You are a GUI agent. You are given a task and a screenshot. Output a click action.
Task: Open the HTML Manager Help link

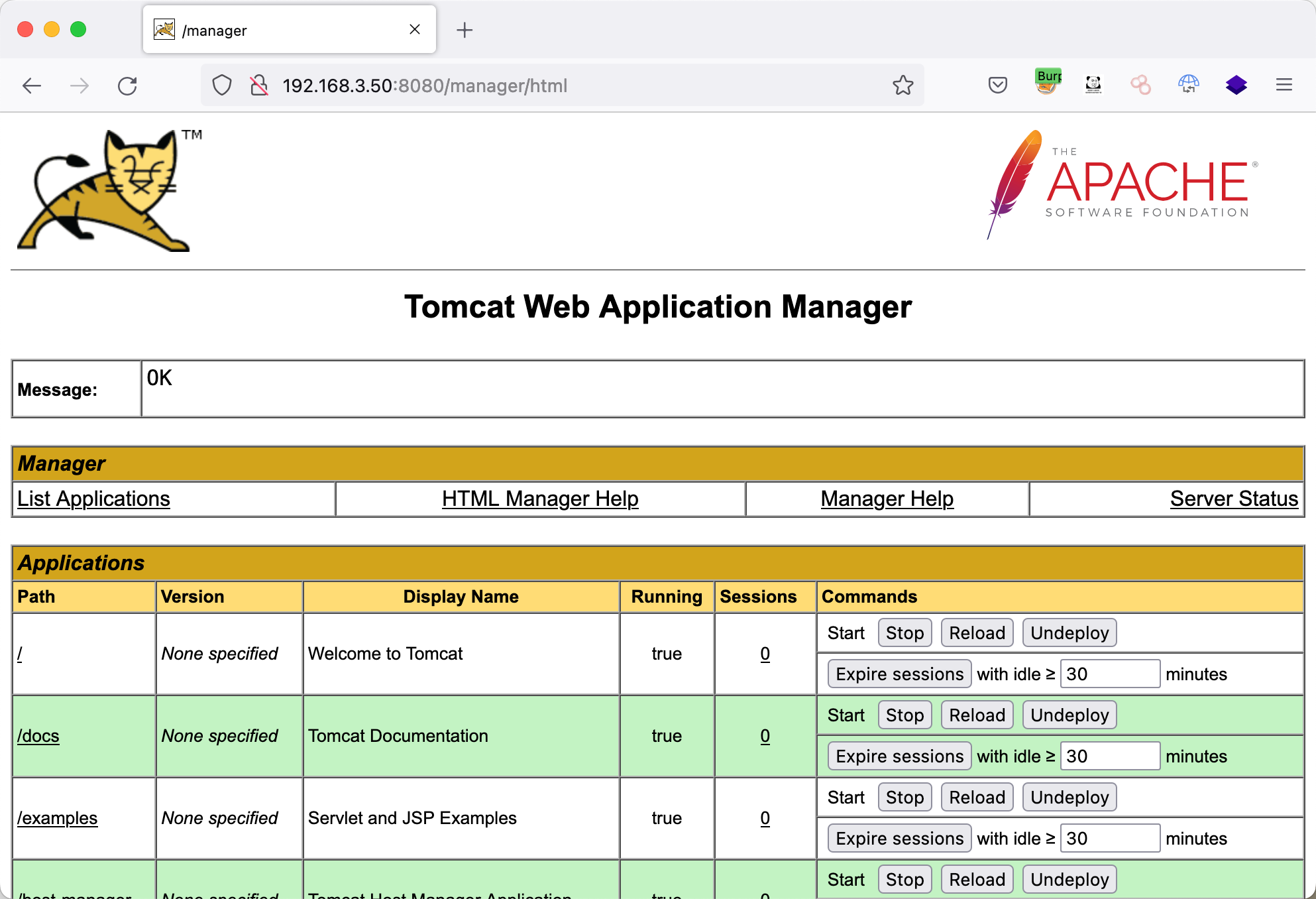point(540,499)
